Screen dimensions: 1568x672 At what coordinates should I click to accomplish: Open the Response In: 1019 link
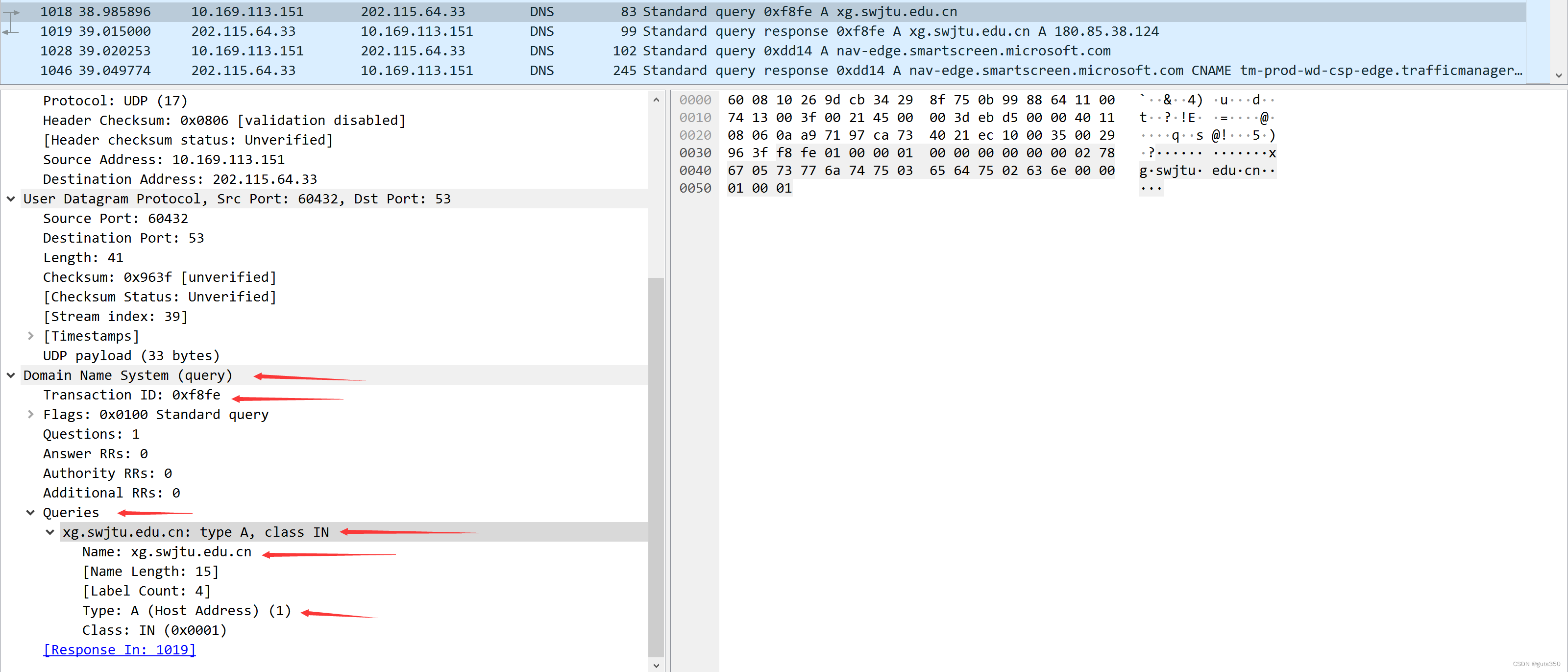tap(119, 650)
